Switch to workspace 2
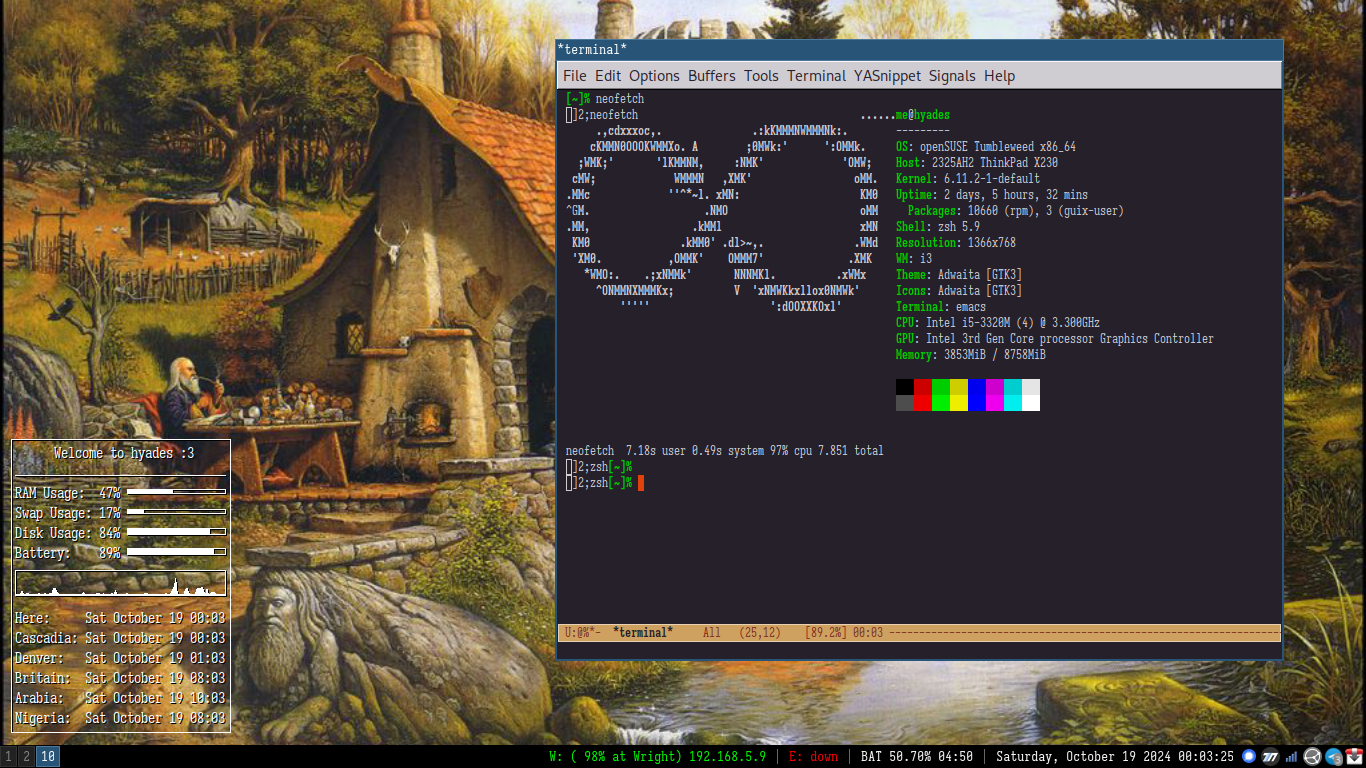1366x768 pixels. tap(26, 757)
